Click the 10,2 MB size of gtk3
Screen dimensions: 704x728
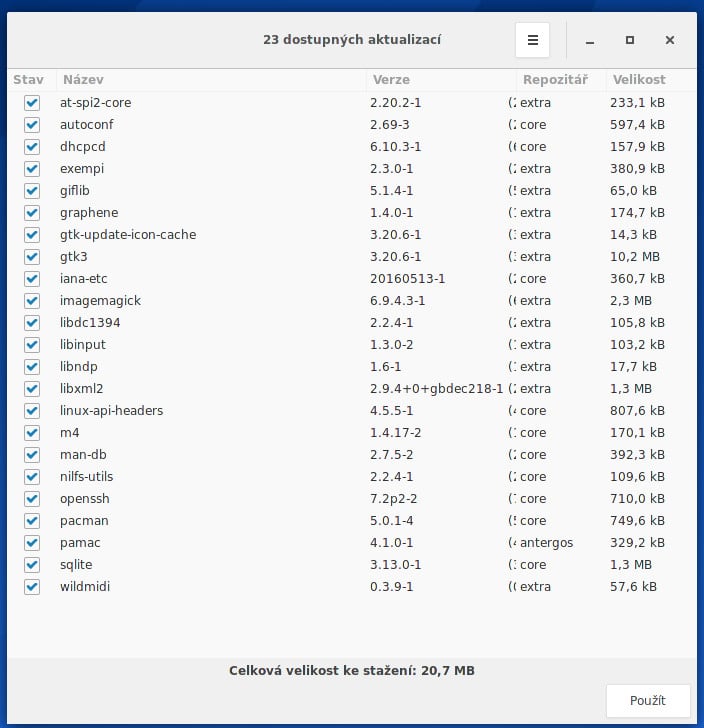(x=635, y=257)
